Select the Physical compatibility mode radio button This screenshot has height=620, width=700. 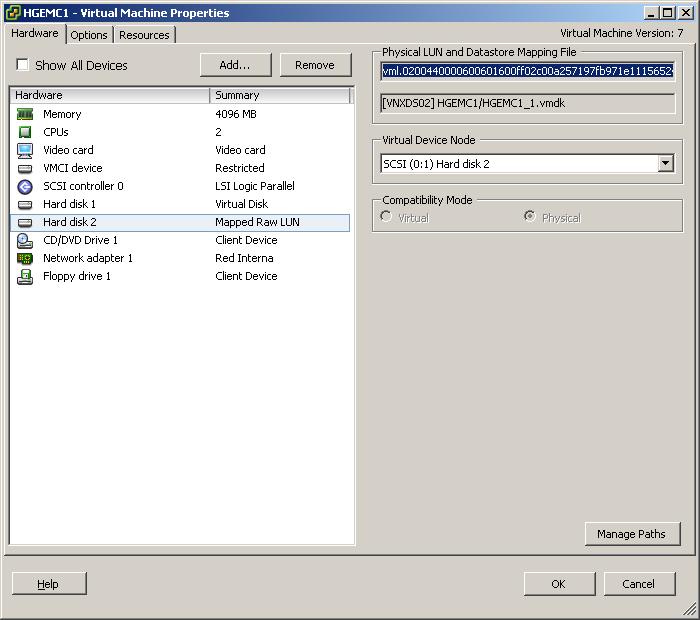tap(529, 217)
